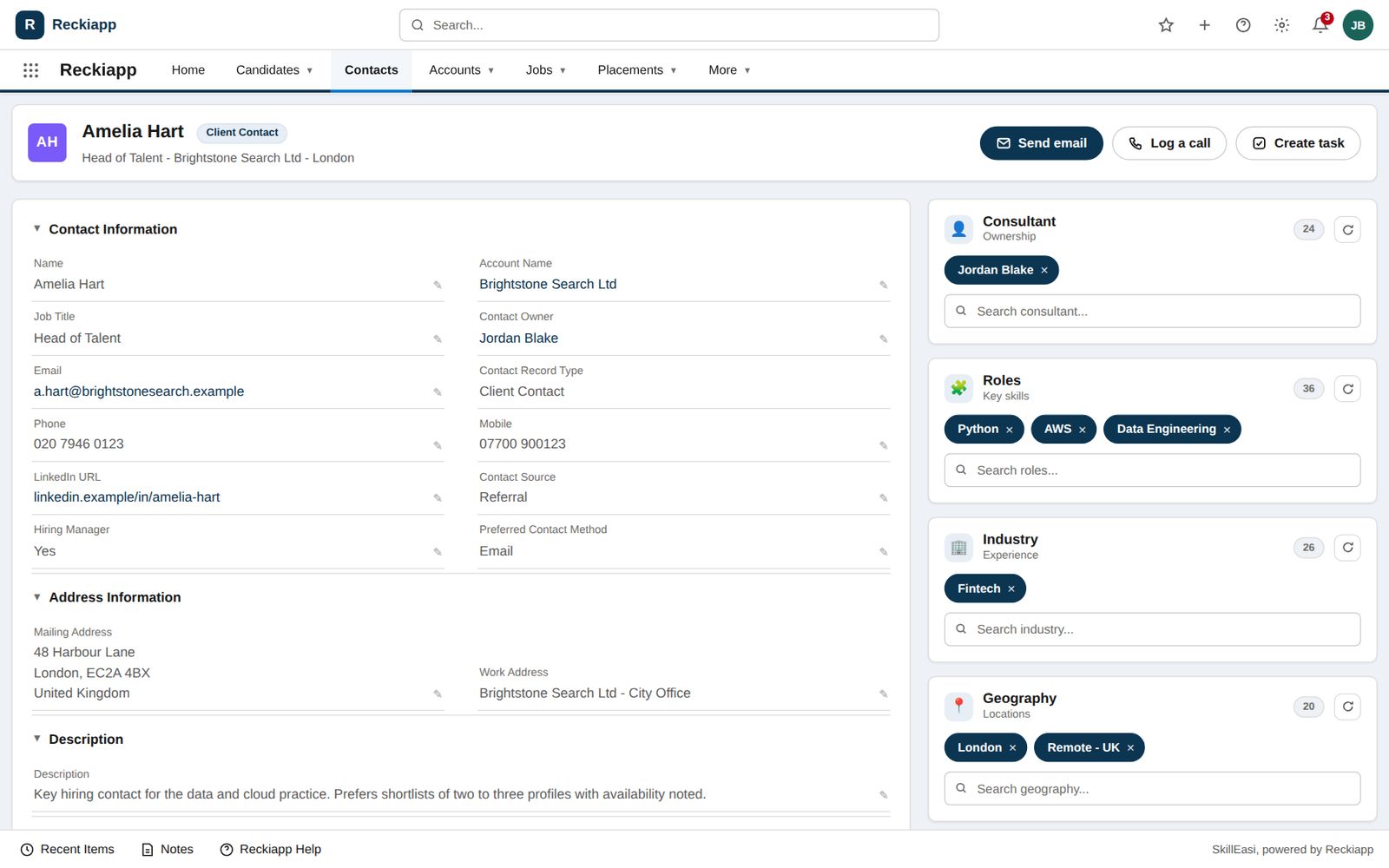Viewport: 1389px width, 868px height.
Task: Click the AH contact avatar
Action: point(47,143)
